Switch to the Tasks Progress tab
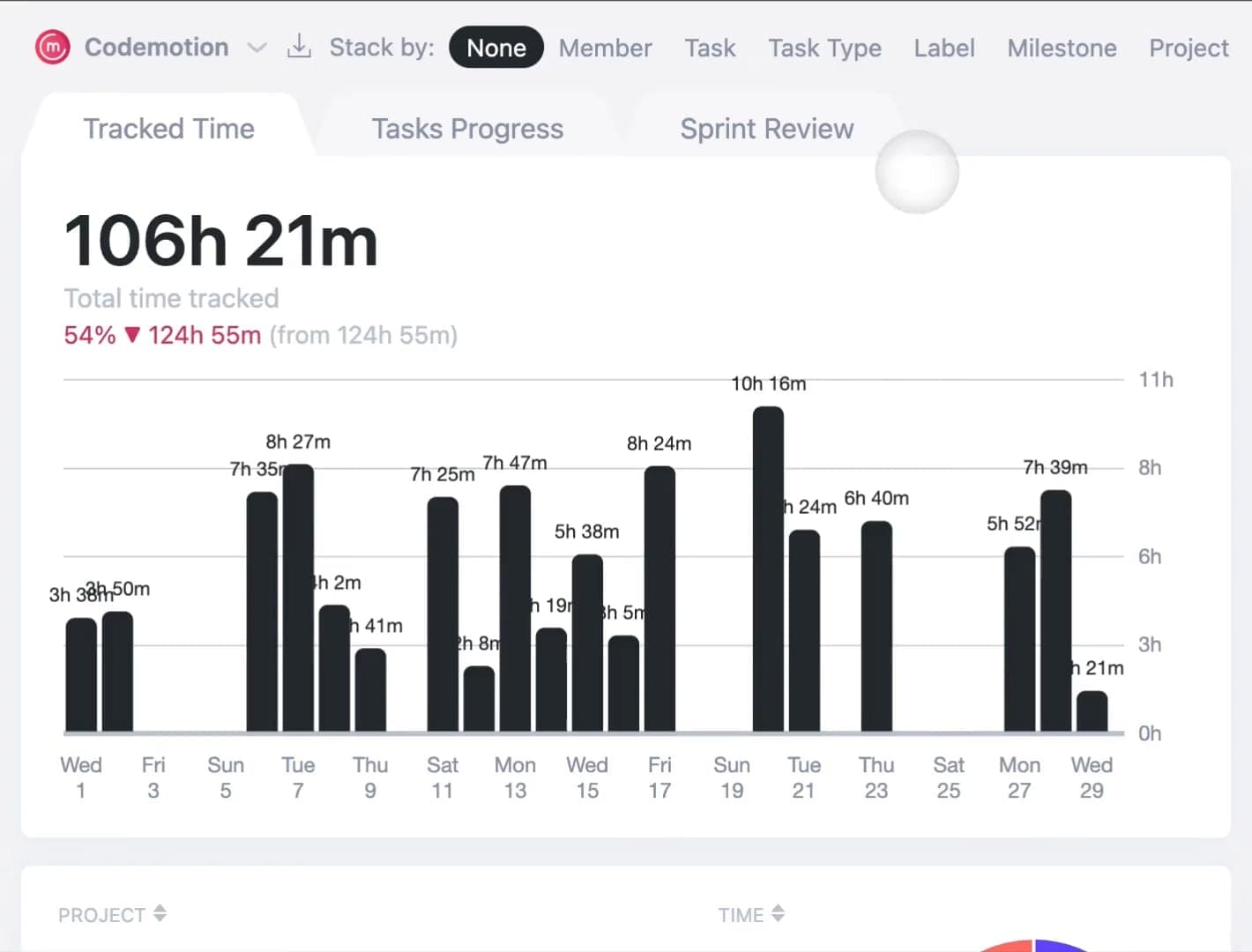This screenshot has height=952, width=1252. pyautogui.click(x=466, y=129)
